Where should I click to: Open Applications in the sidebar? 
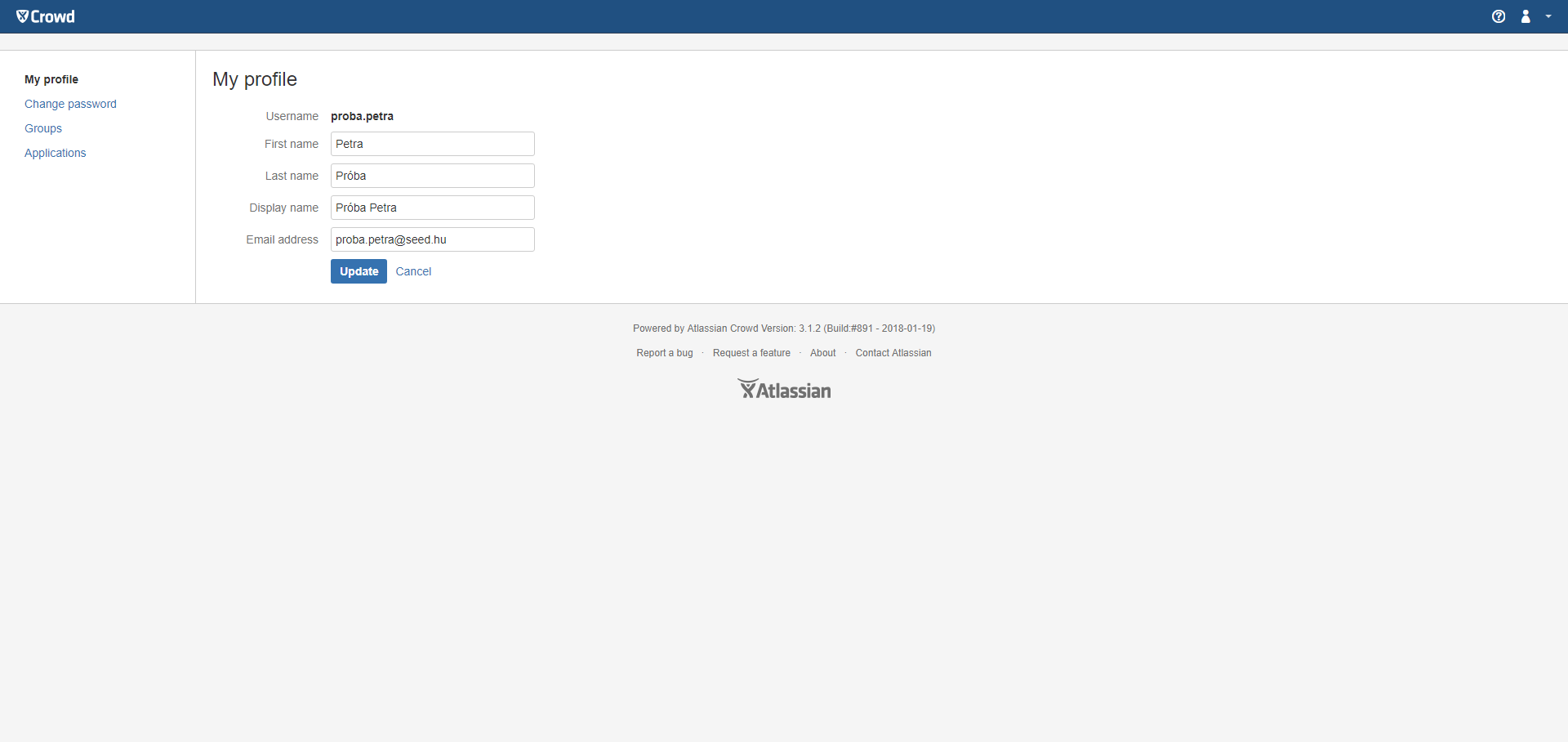(55, 153)
